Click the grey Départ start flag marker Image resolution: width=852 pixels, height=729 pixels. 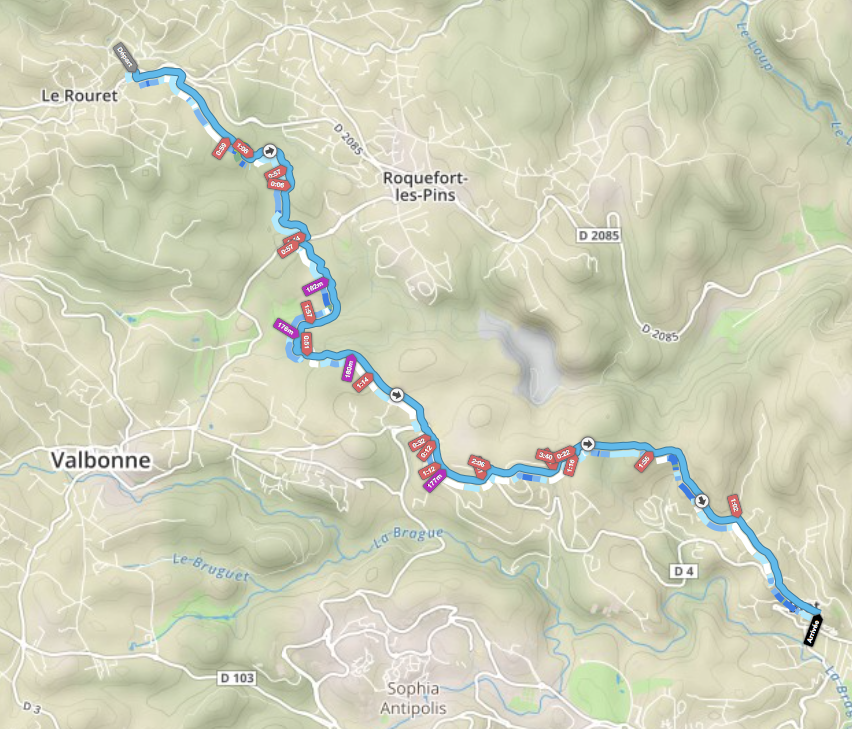coord(125,58)
